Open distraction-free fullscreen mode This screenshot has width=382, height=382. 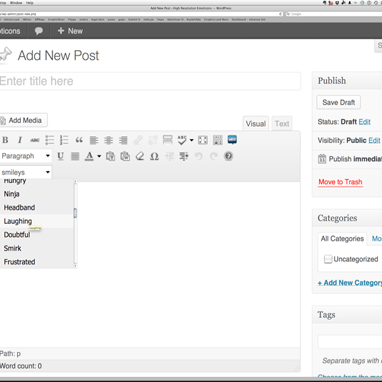pos(203,140)
